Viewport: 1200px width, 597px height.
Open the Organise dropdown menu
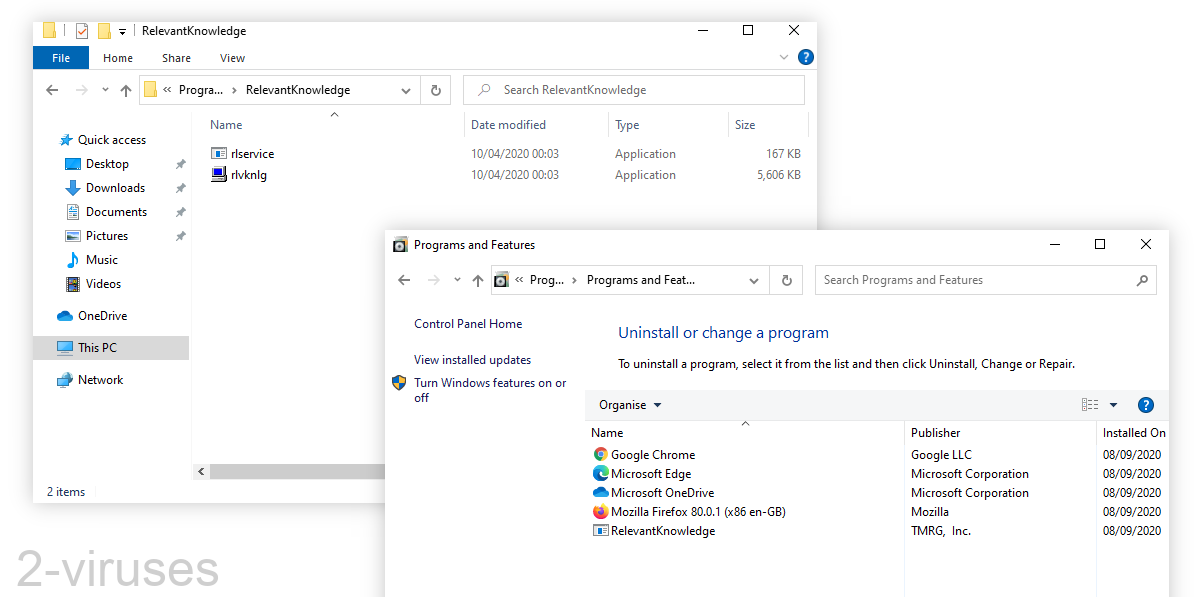point(630,405)
